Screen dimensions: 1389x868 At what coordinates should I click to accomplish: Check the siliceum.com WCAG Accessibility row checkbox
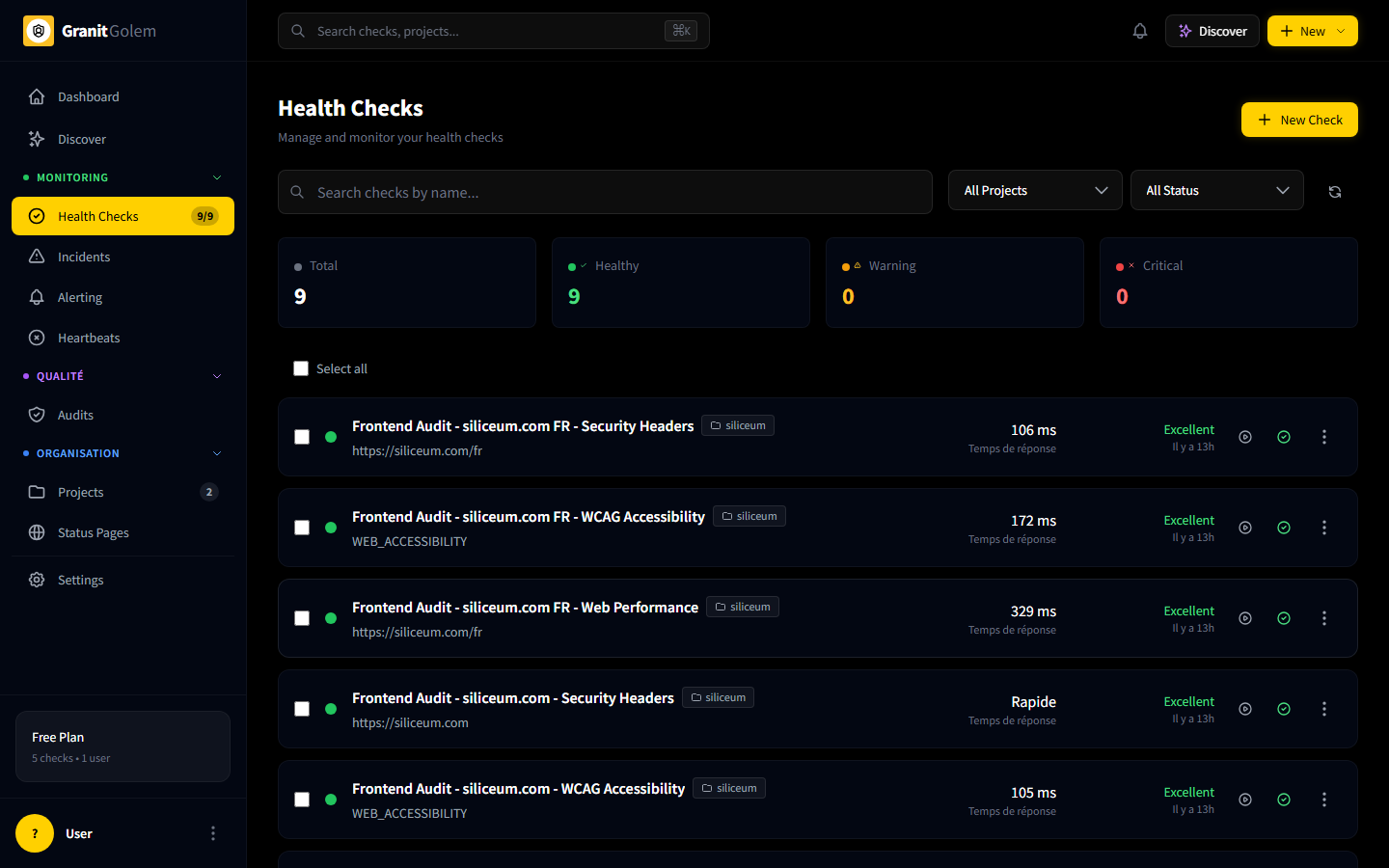tap(302, 800)
